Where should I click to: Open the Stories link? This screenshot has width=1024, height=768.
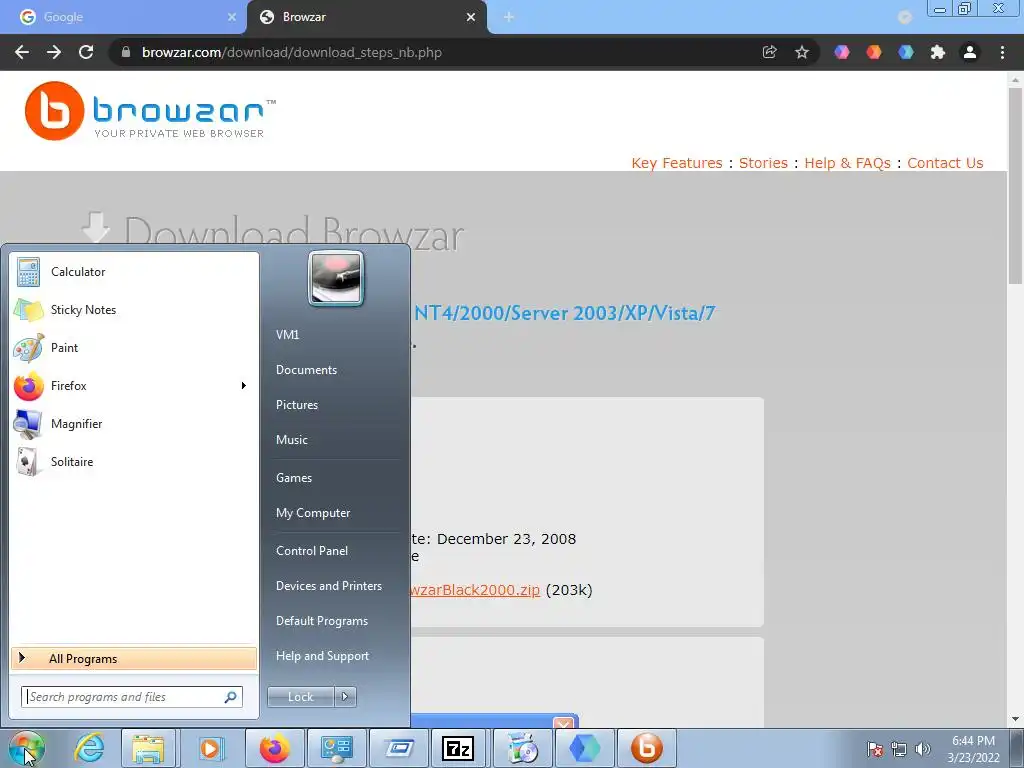pos(763,163)
